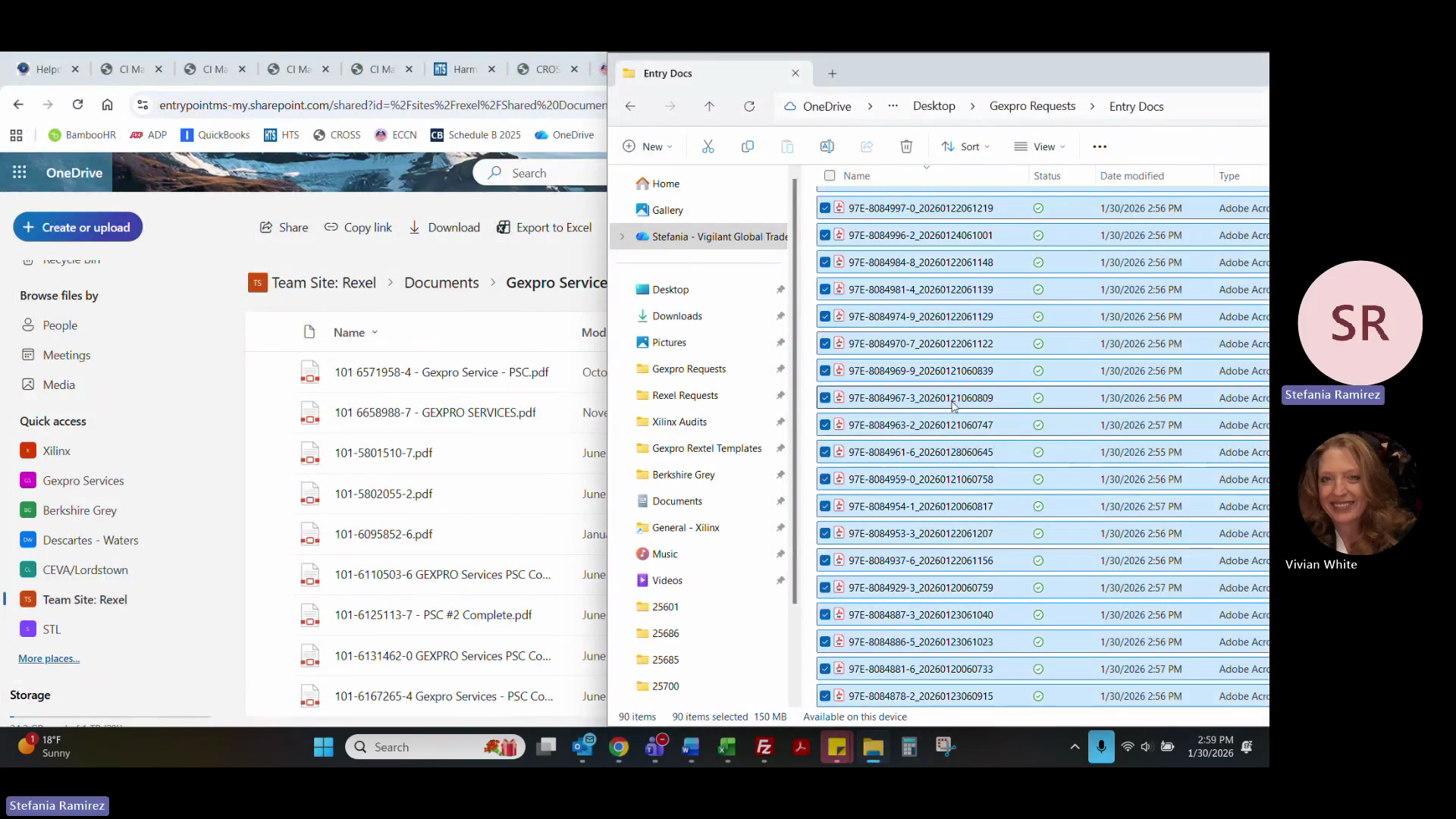Open Gexpro Requests in the navigation pane

(x=689, y=369)
